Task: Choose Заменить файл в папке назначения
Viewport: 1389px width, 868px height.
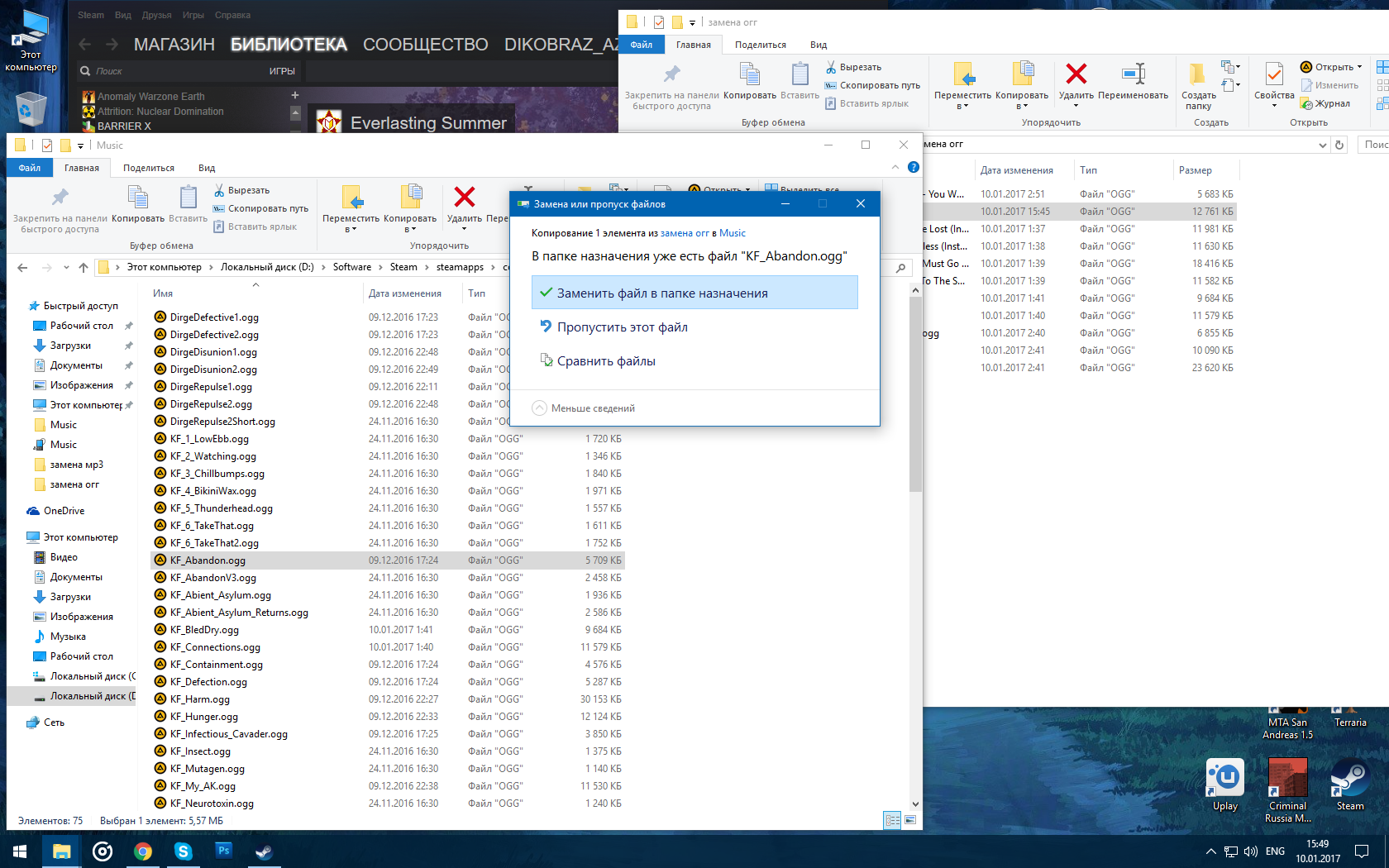Action: coord(694,293)
